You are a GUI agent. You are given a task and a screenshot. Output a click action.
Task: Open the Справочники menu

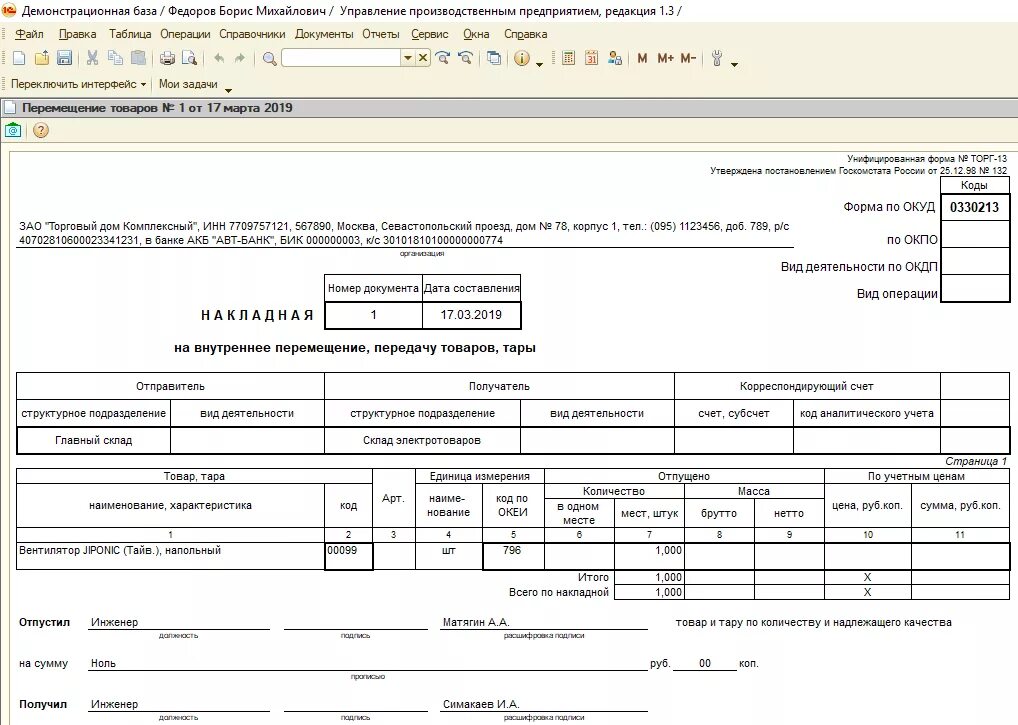point(252,34)
